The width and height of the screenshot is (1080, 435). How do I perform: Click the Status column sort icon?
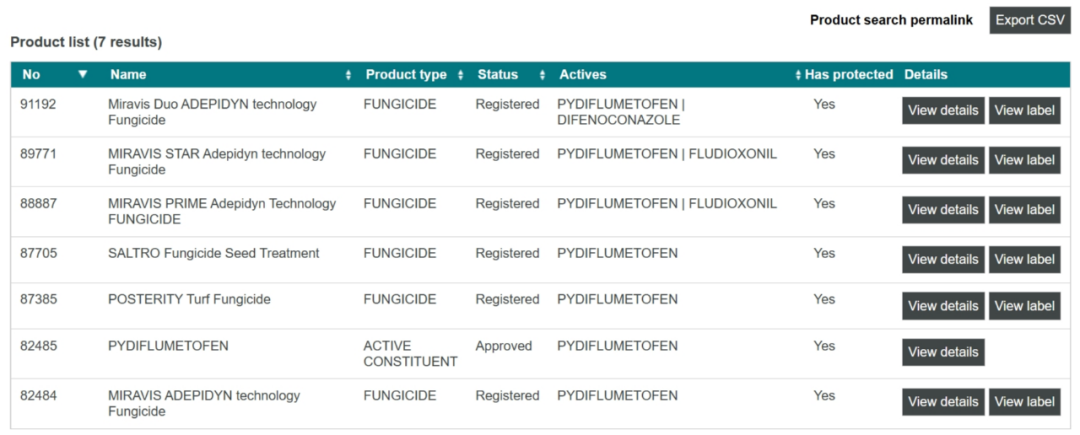(x=542, y=75)
